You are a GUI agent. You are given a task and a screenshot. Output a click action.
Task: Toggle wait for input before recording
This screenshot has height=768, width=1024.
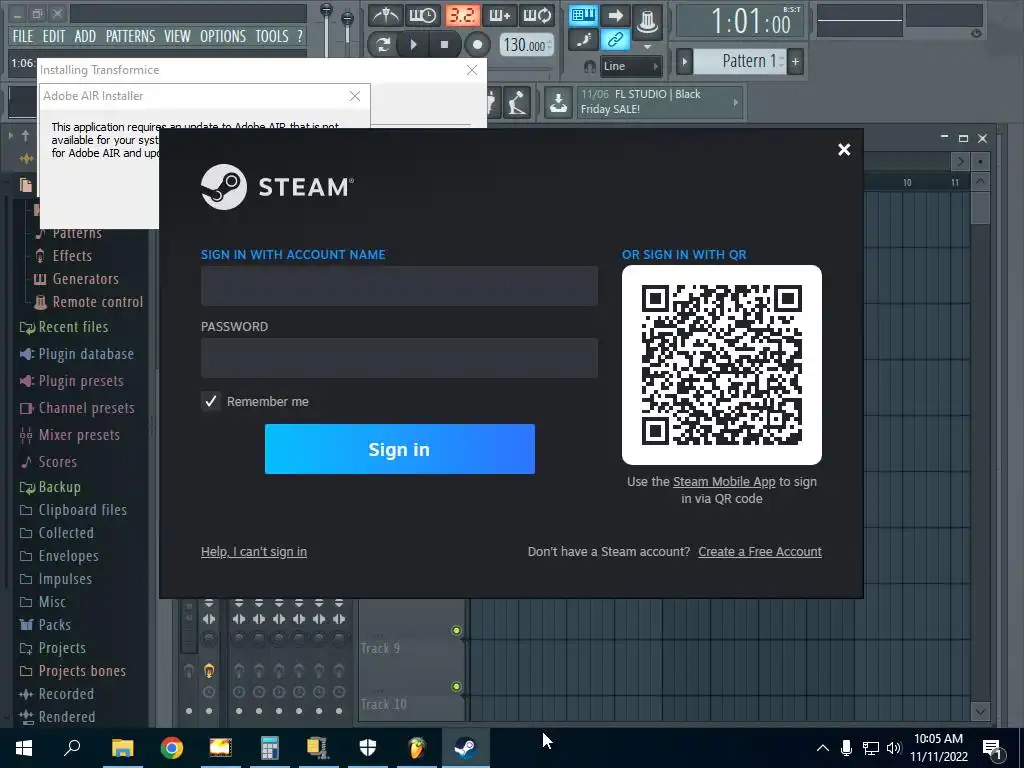423,15
